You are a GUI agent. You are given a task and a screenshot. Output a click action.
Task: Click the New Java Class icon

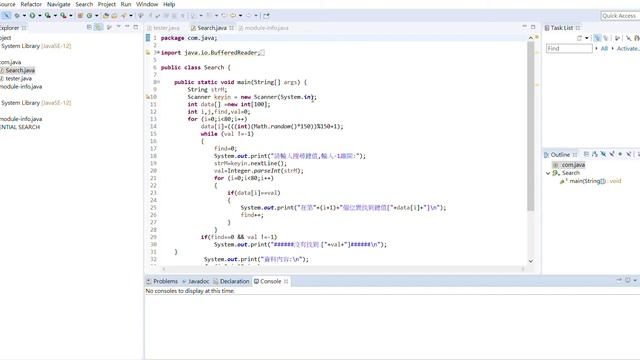[89, 16]
